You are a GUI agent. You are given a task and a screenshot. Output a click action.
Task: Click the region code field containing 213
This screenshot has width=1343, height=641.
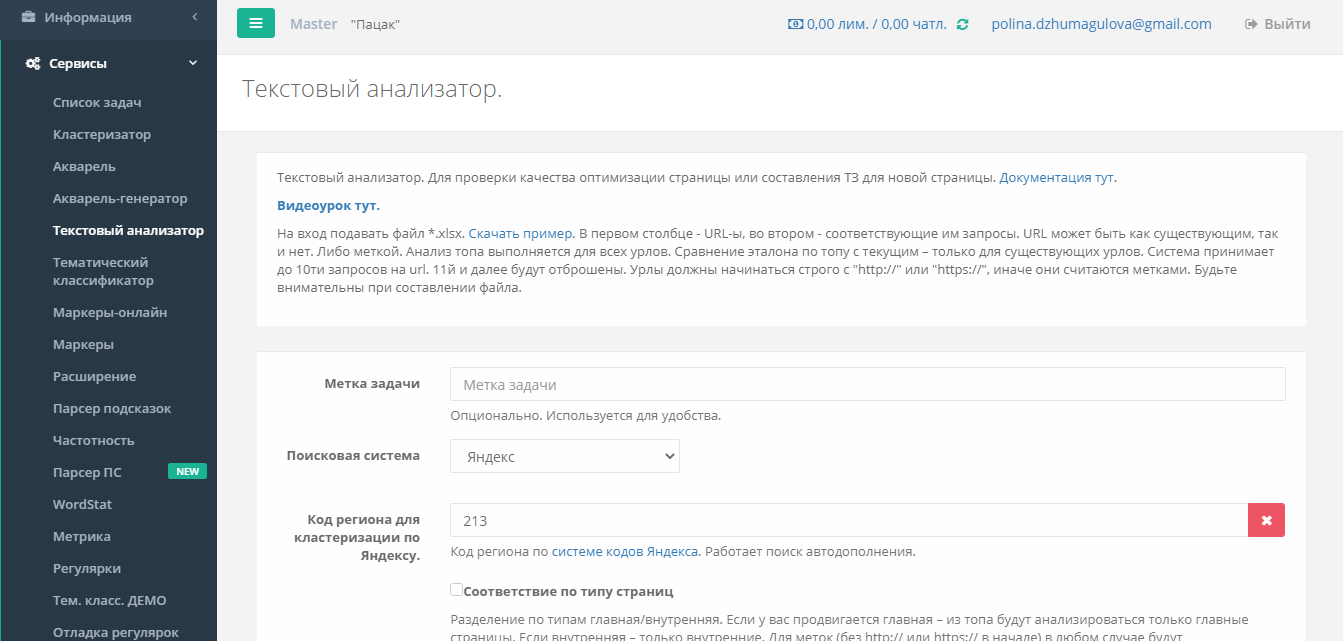848,520
